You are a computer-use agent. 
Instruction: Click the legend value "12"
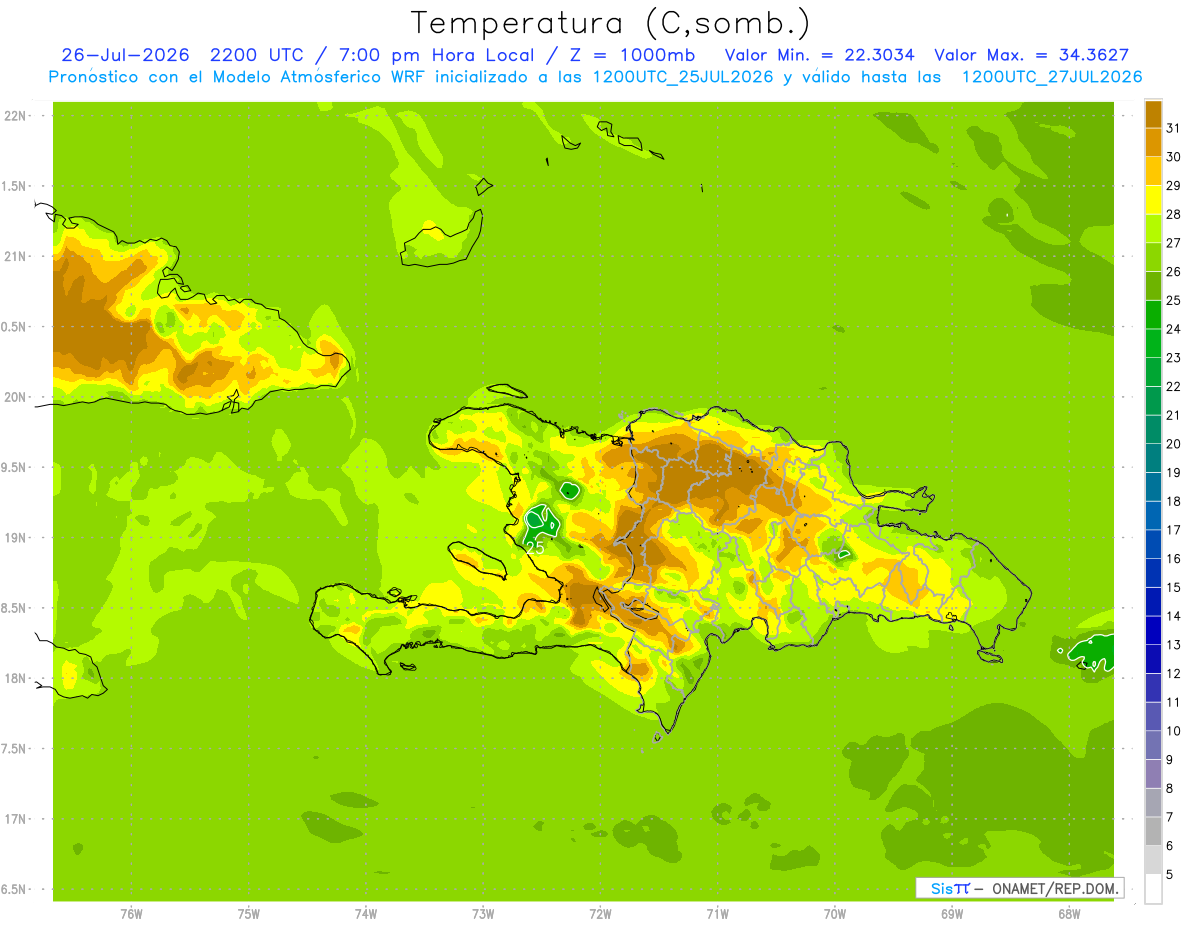1174,673
